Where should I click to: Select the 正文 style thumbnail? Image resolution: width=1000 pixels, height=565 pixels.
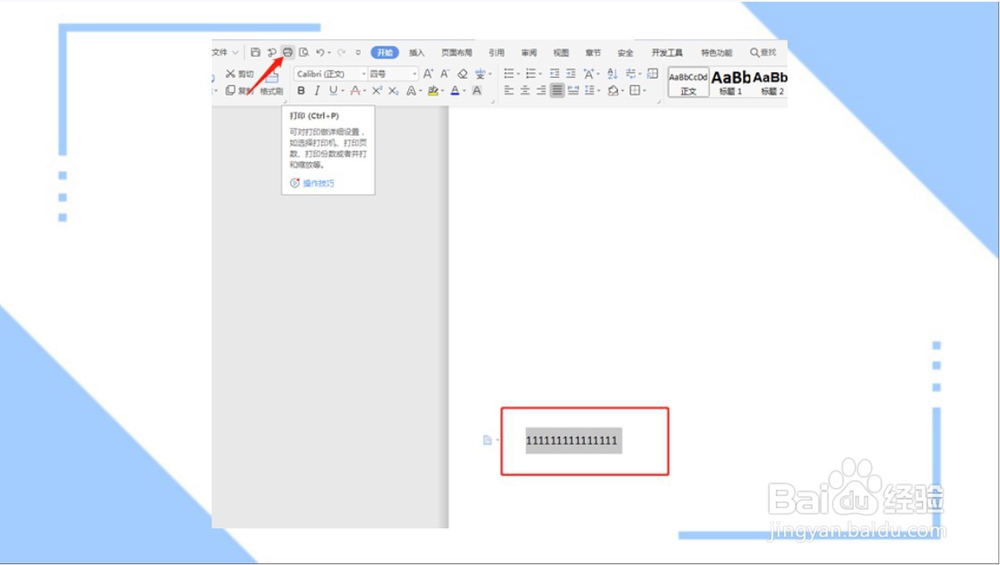click(688, 82)
